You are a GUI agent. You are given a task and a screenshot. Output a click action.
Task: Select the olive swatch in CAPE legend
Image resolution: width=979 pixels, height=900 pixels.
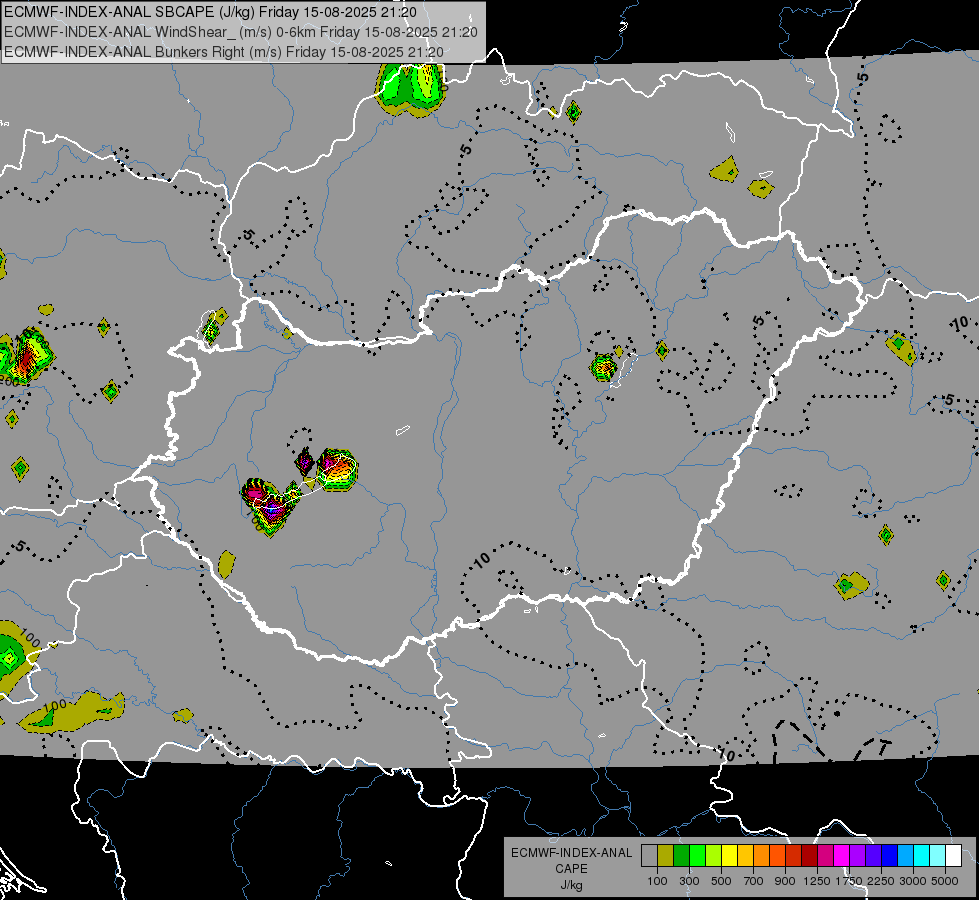click(666, 855)
